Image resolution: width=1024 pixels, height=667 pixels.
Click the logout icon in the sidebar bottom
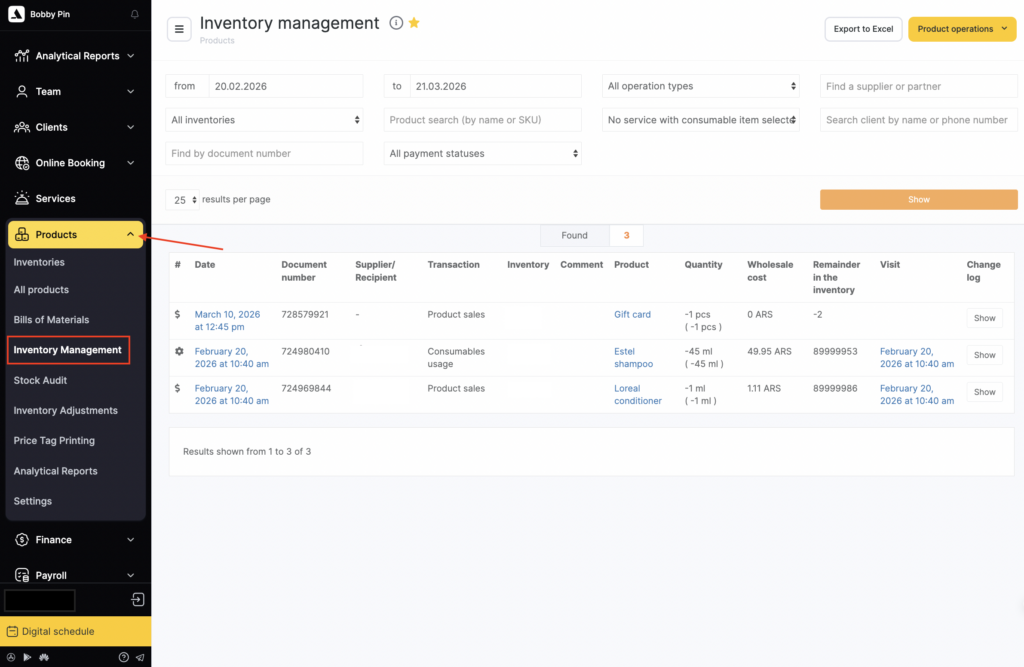(x=138, y=600)
